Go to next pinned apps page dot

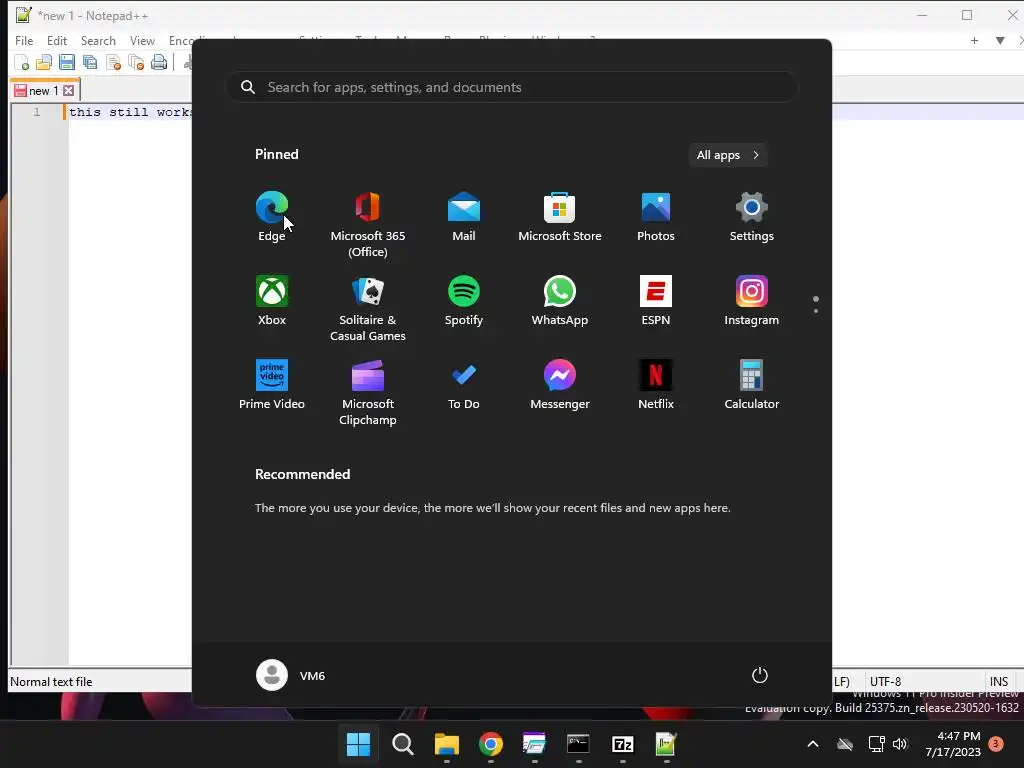(x=816, y=311)
